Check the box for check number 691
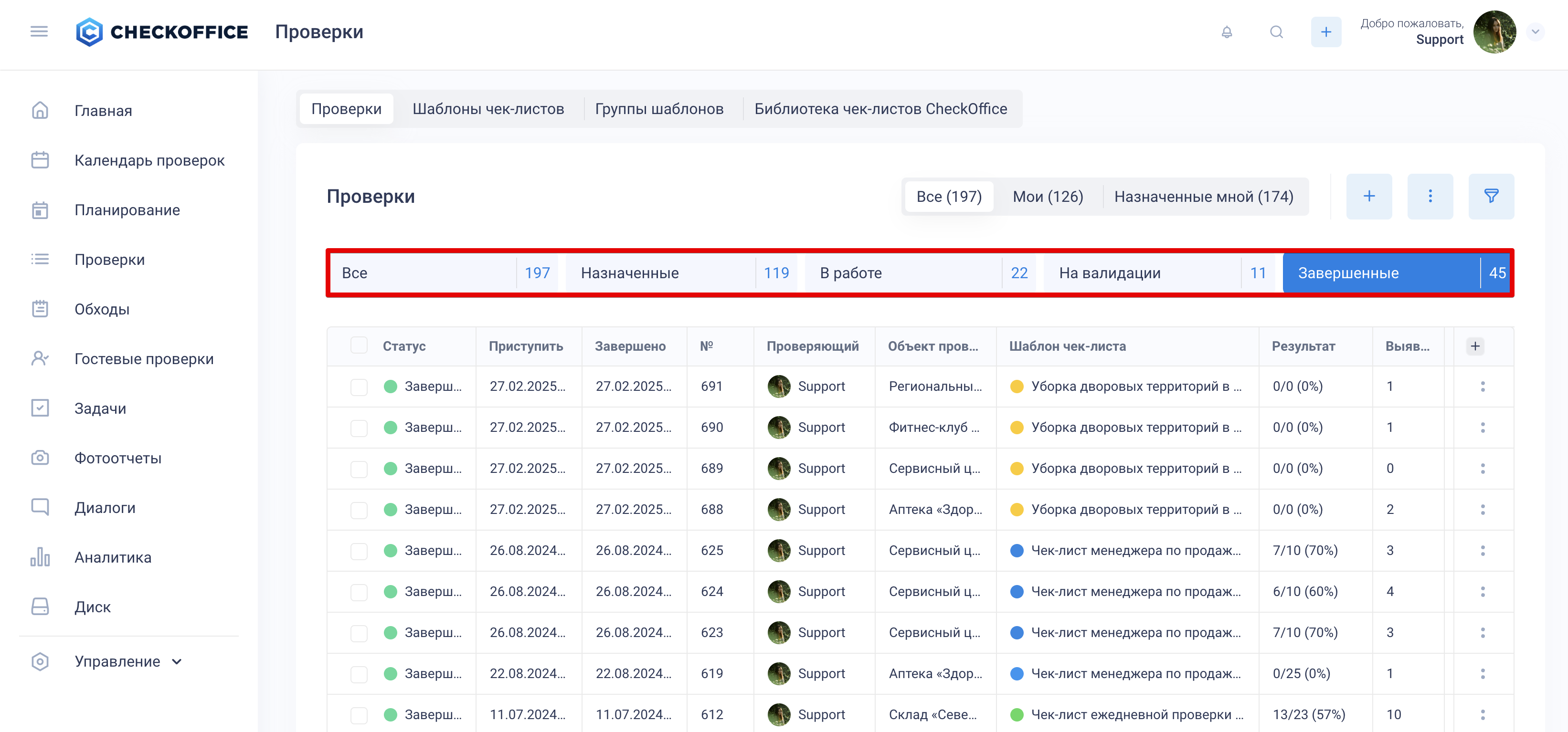The image size is (1568, 732). click(x=359, y=387)
